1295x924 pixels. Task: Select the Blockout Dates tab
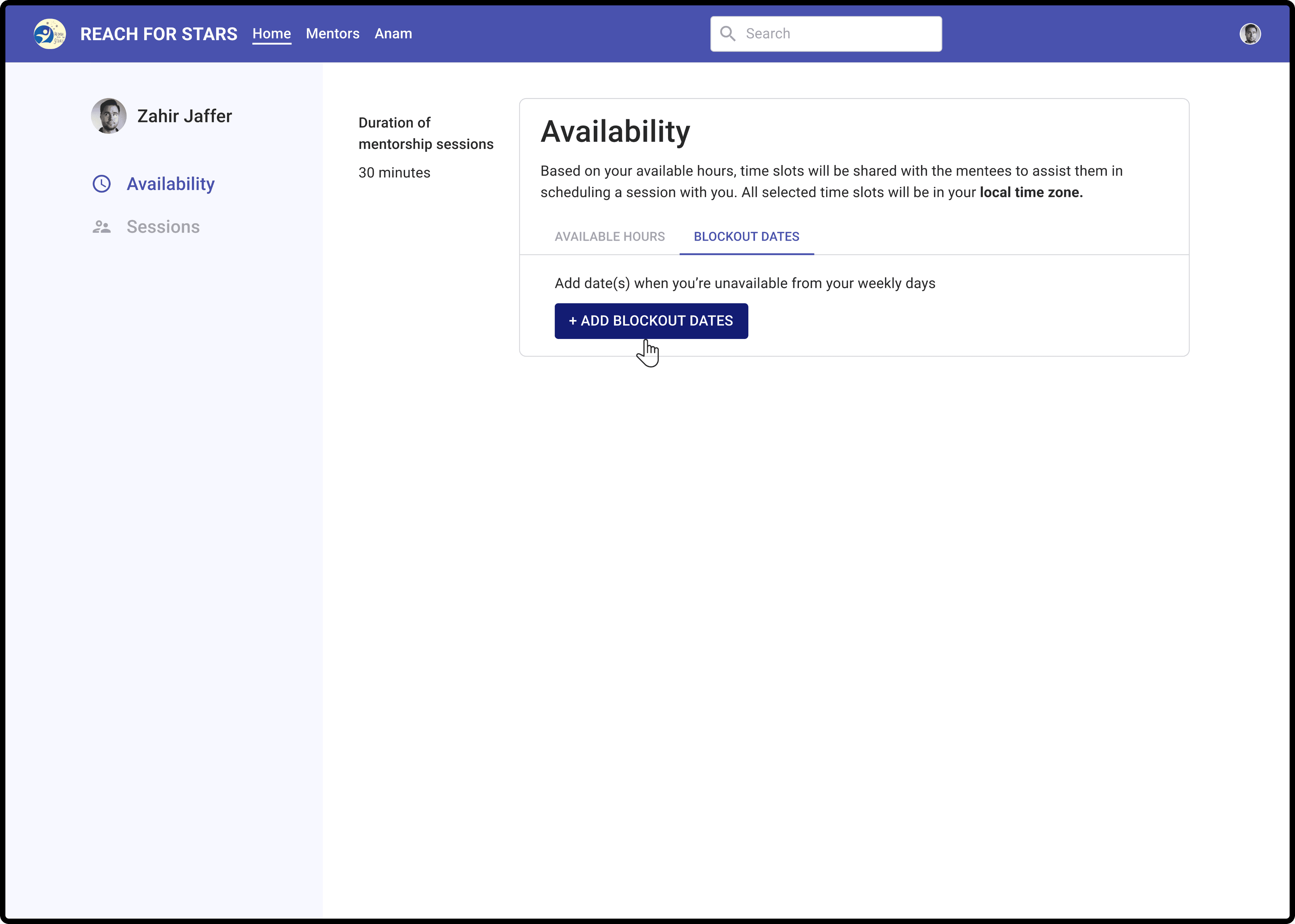pyautogui.click(x=746, y=237)
